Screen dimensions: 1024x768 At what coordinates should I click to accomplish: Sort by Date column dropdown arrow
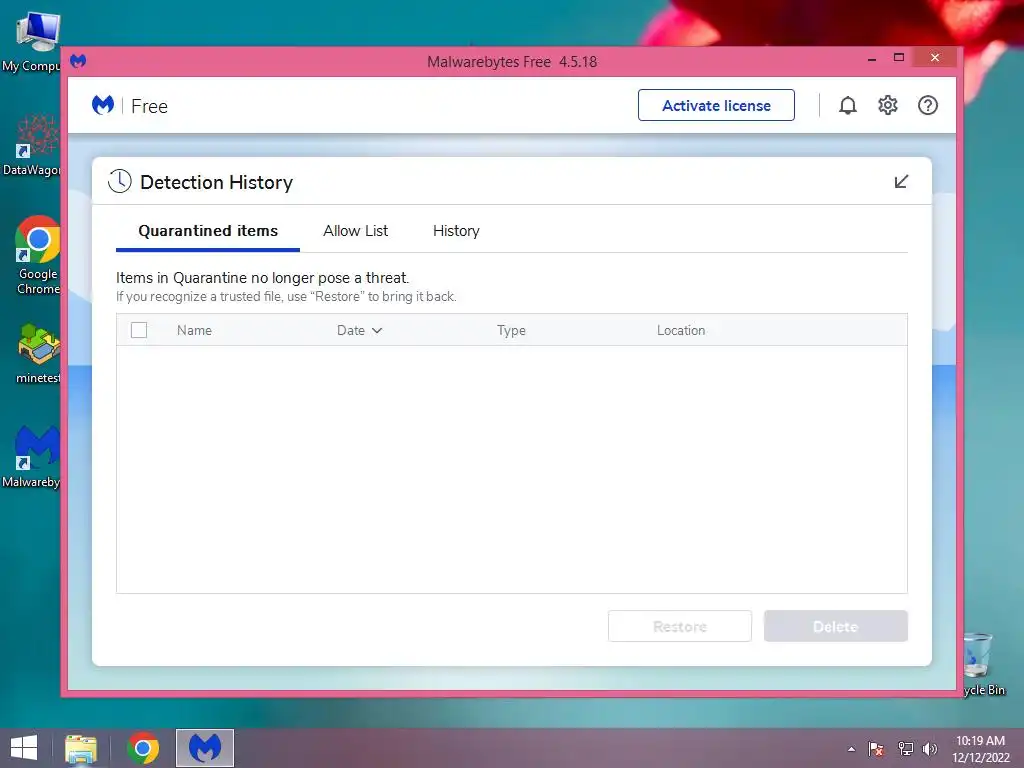coord(377,330)
